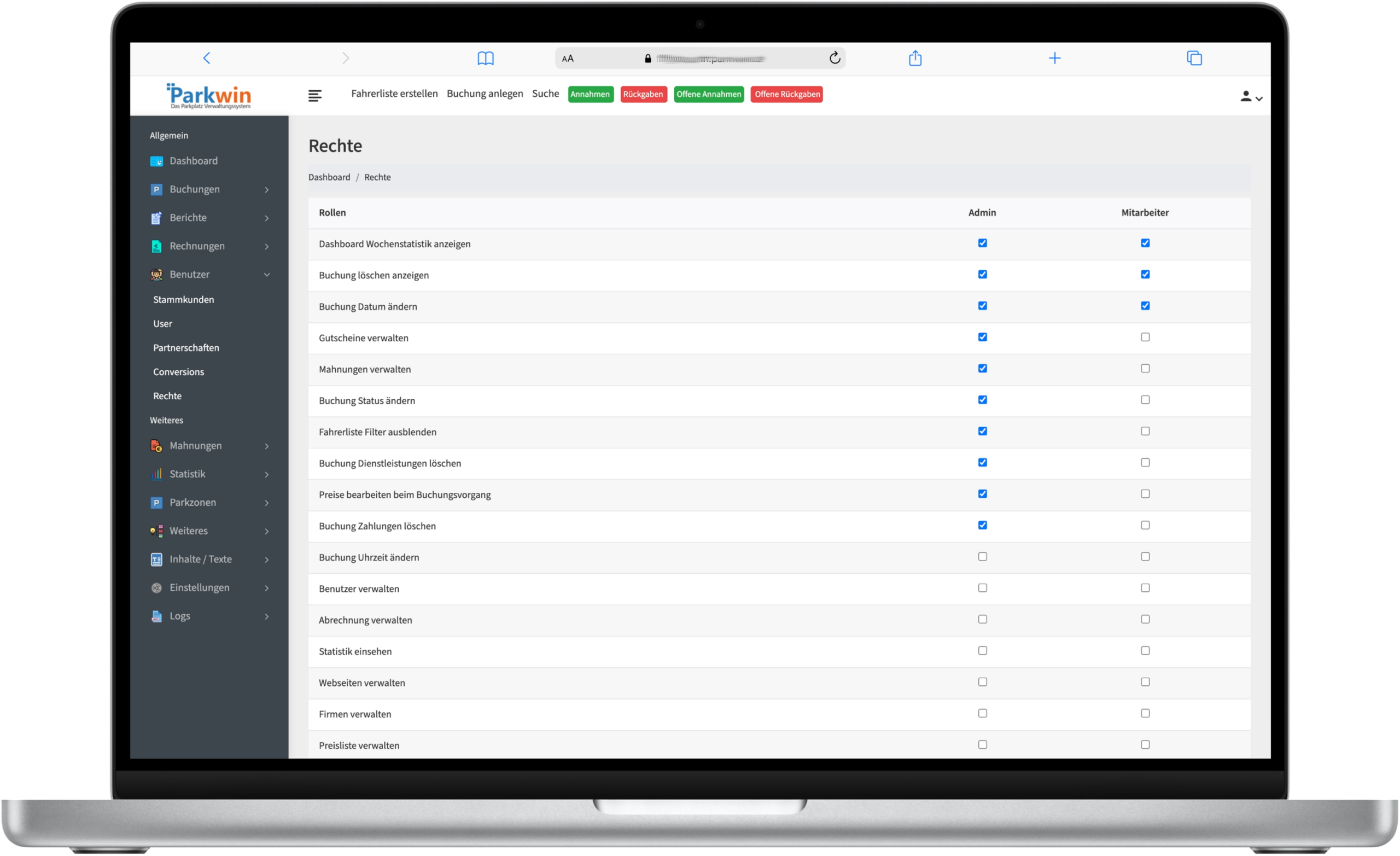Image resolution: width=1400 pixels, height=856 pixels.
Task: Show all tabs overview icon
Action: coord(1194,58)
